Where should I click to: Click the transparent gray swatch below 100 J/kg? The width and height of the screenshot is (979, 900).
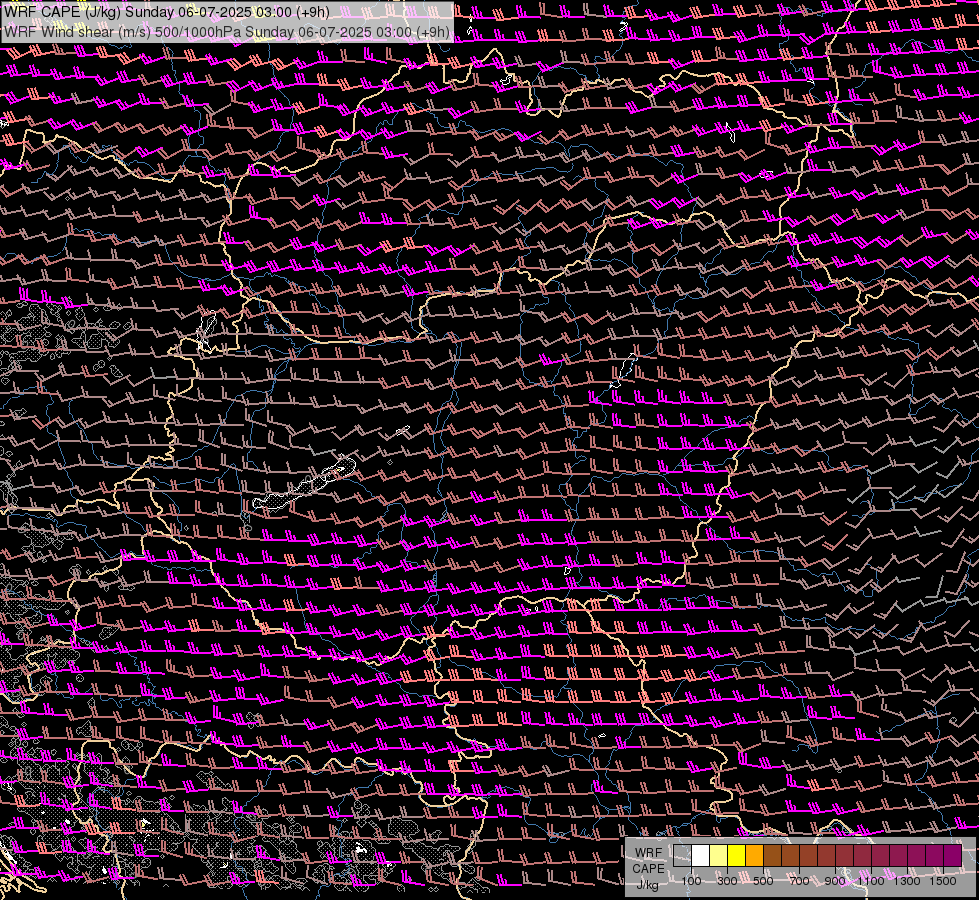[x=682, y=856]
